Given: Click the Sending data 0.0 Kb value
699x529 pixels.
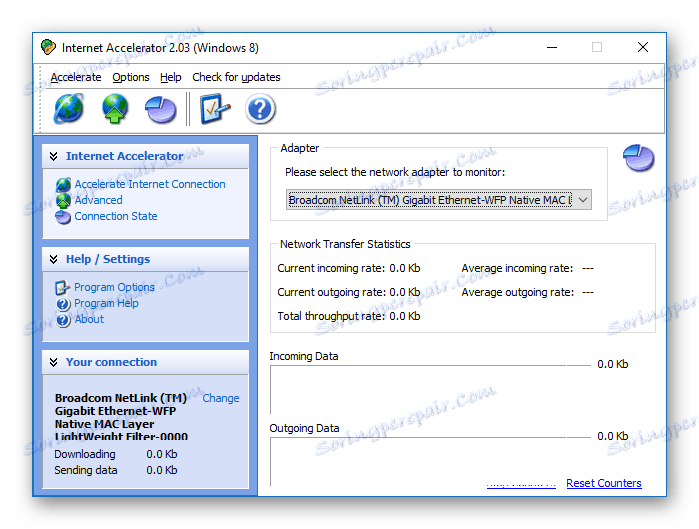Looking at the screenshot, I should tap(162, 470).
